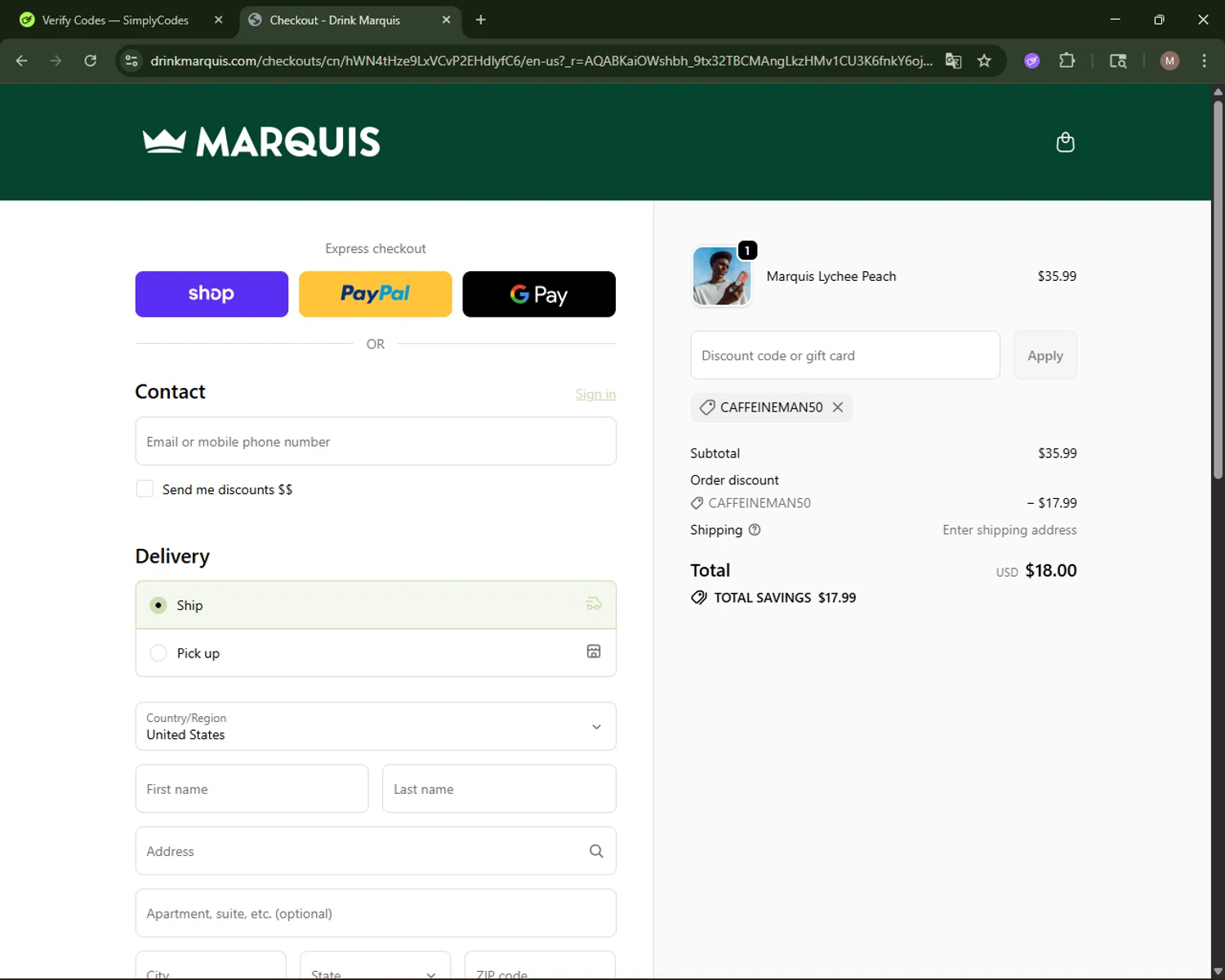Screen dimensions: 1225x980
Task: Pay with Google Pay button
Action: coord(539,294)
